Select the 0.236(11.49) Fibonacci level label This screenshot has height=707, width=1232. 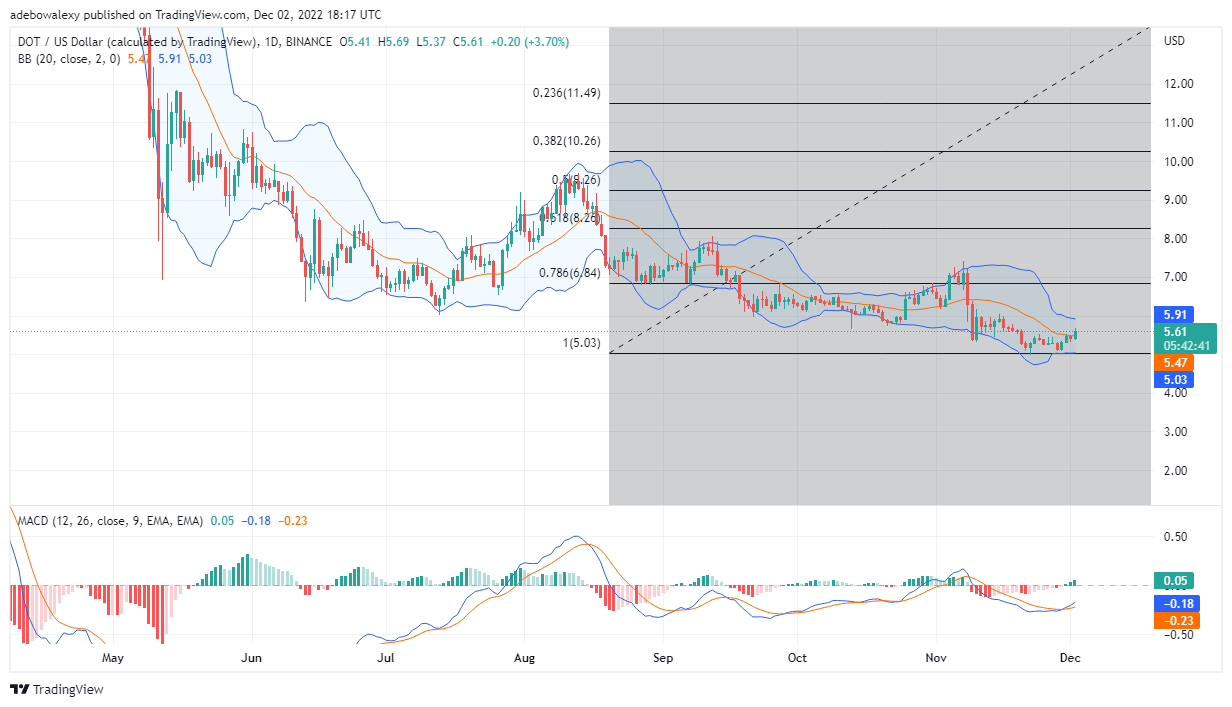565,93
